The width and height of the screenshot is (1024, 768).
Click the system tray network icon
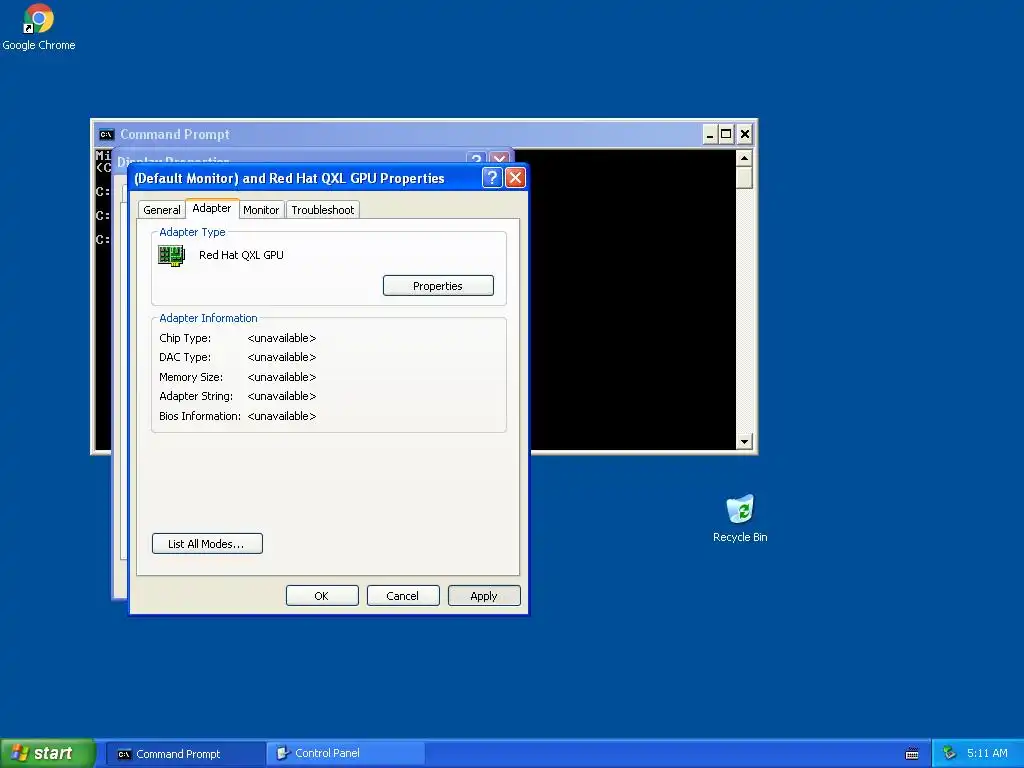pos(950,753)
